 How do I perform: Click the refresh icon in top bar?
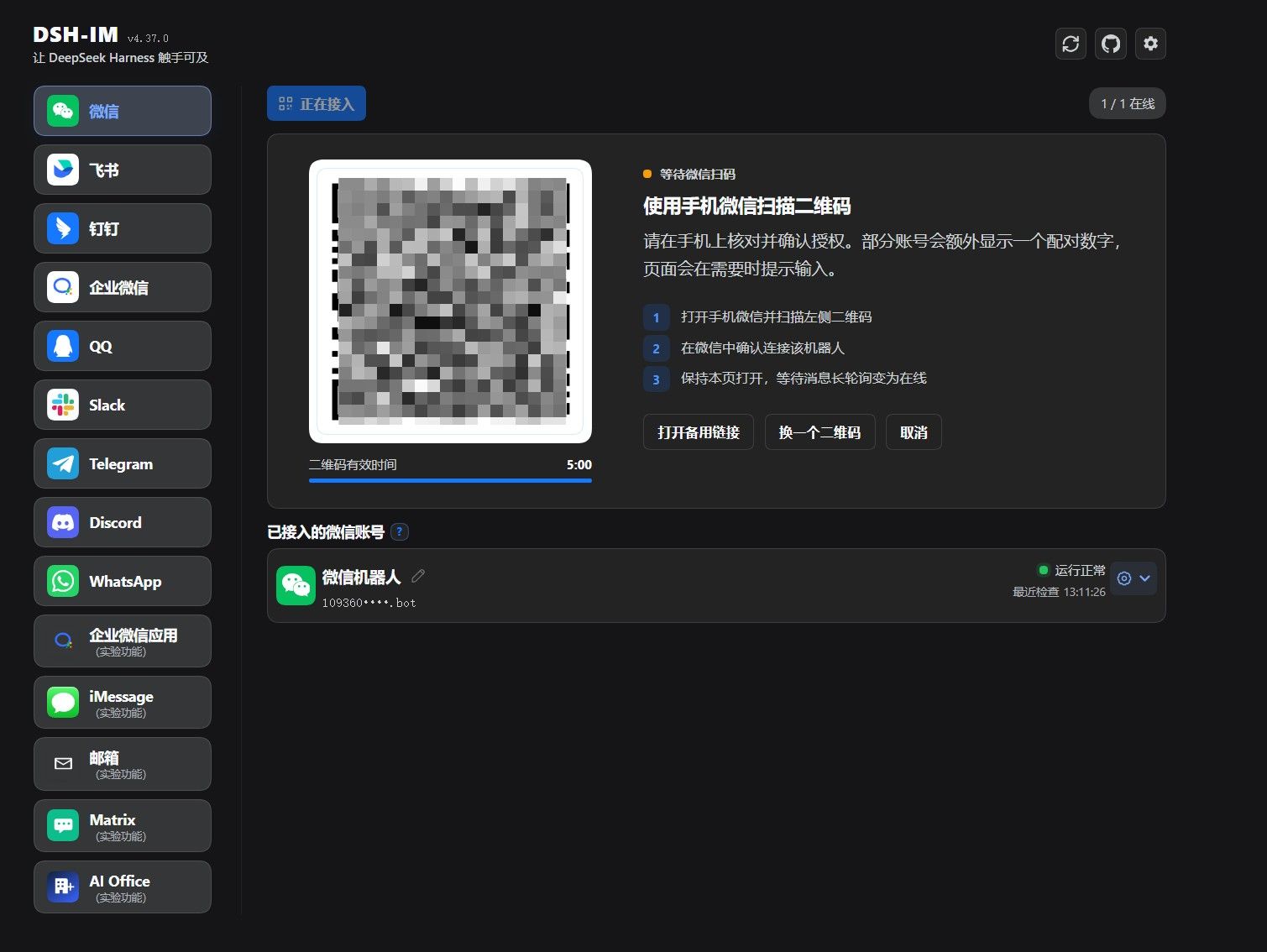(1071, 44)
